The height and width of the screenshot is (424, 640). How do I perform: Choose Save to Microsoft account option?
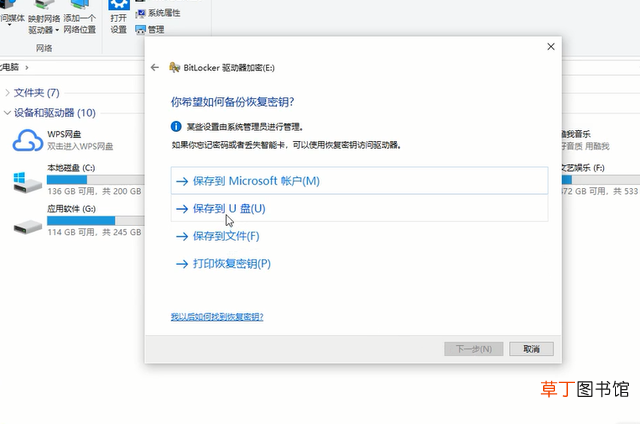point(359,181)
